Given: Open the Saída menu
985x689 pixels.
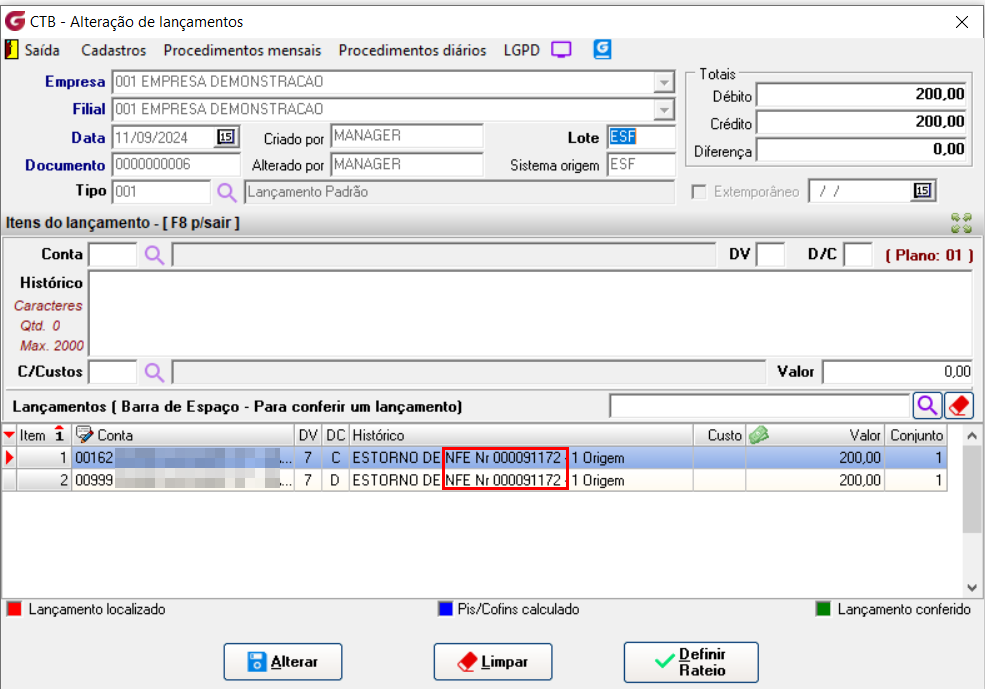Looking at the screenshot, I should pos(42,50).
